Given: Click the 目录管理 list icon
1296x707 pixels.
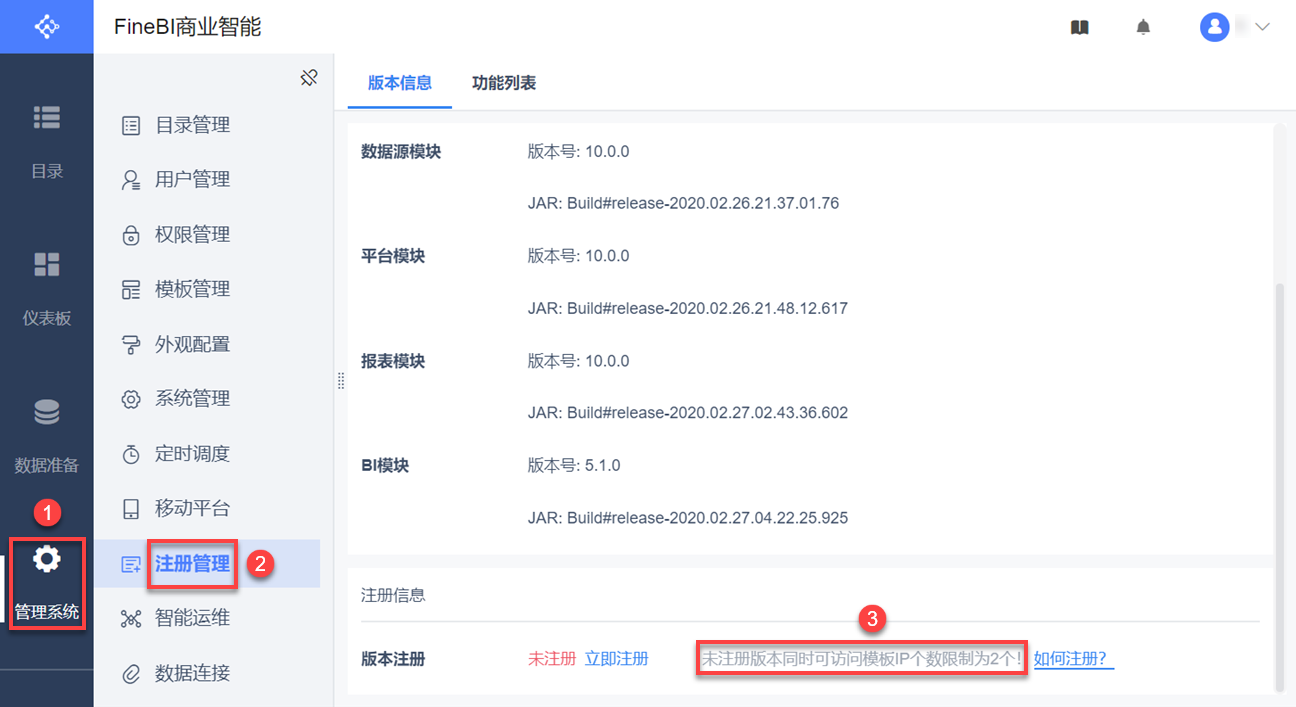Looking at the screenshot, I should [131, 126].
